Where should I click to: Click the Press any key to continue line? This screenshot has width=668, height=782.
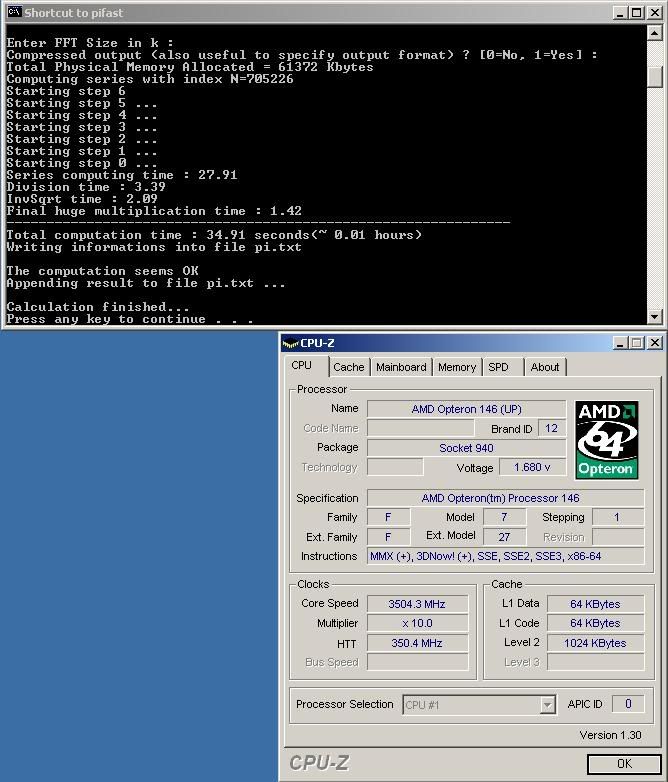[x=130, y=319]
